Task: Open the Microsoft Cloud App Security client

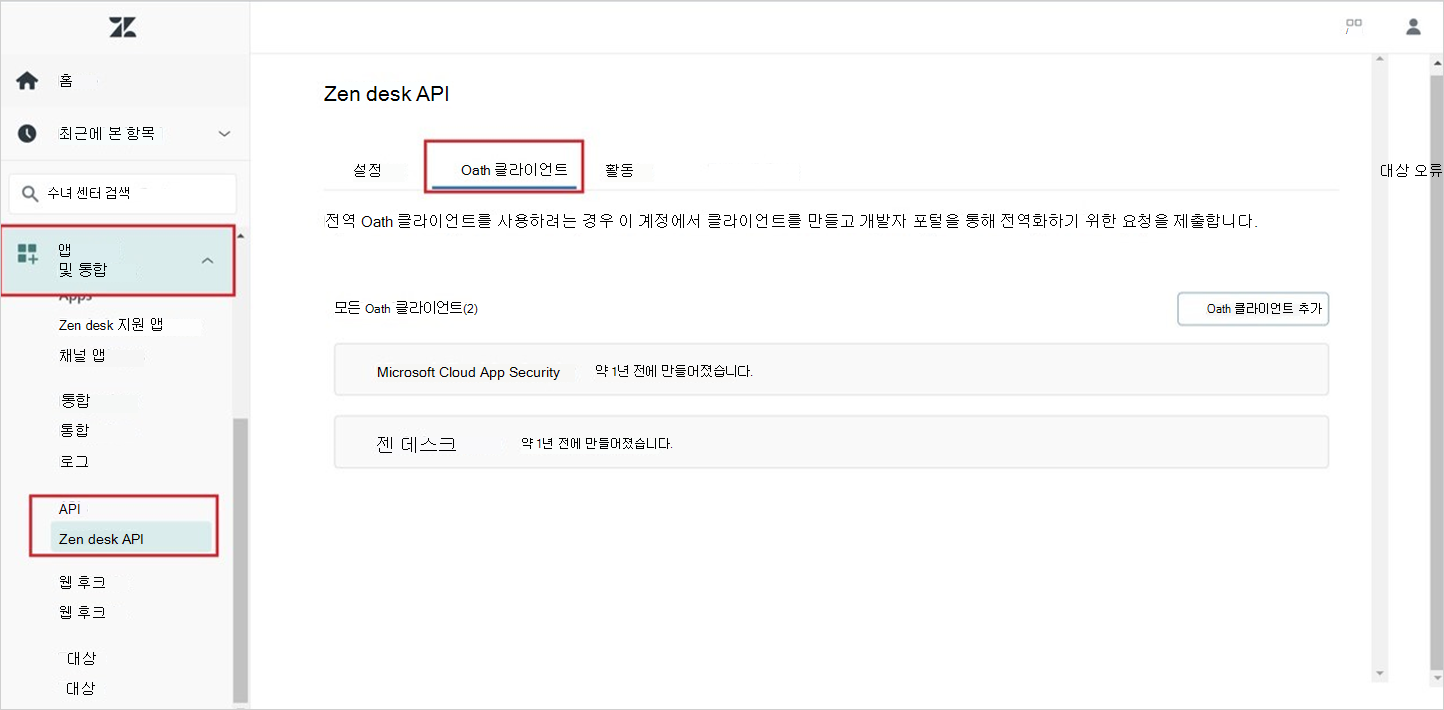Action: pos(468,372)
